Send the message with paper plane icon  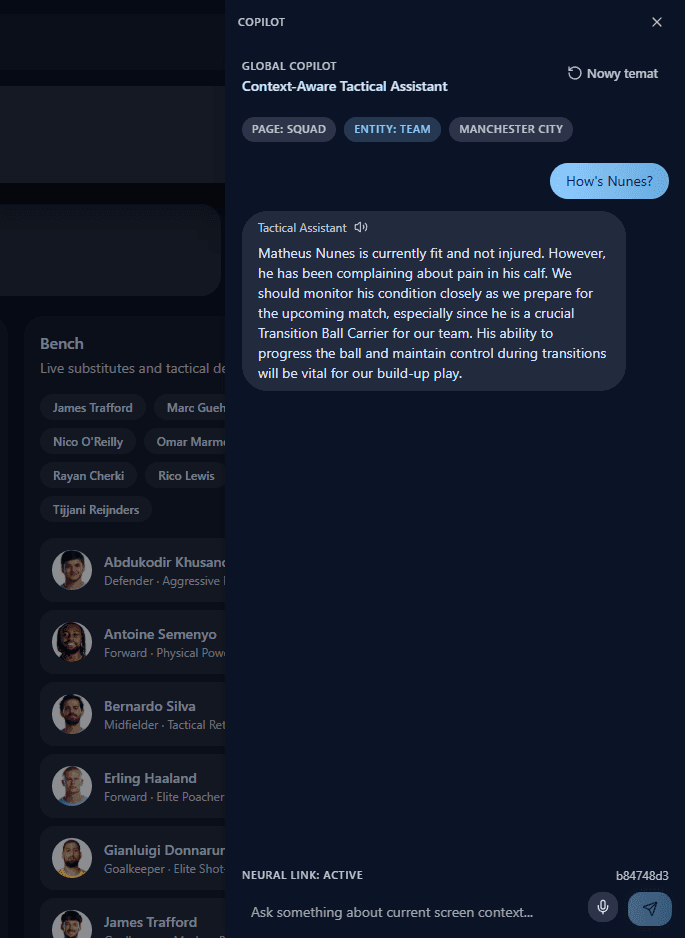coord(650,909)
